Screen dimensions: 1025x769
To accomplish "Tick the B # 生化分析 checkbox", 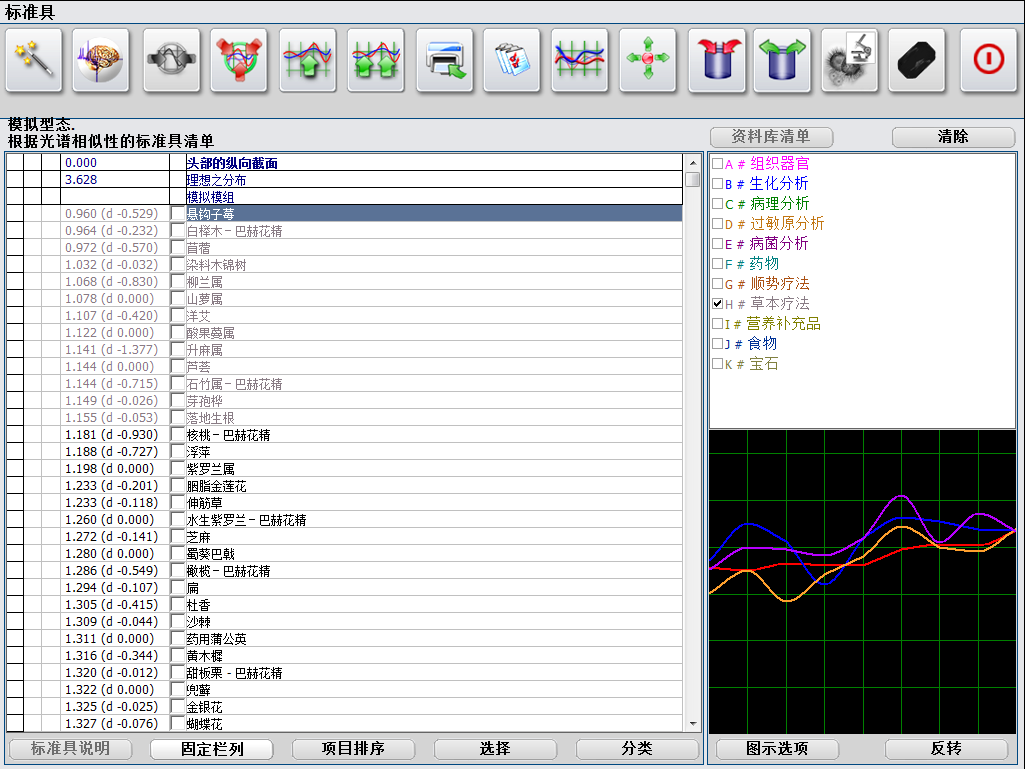I will tap(717, 184).
